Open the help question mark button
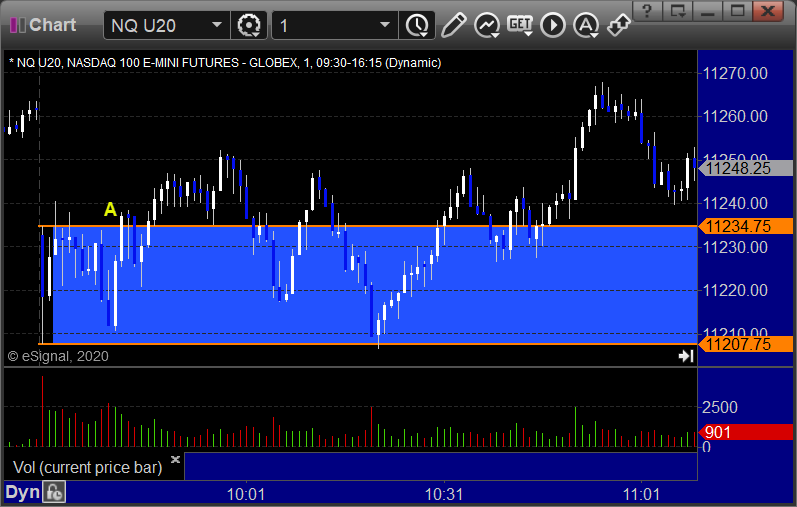The width and height of the screenshot is (797, 507). [647, 11]
